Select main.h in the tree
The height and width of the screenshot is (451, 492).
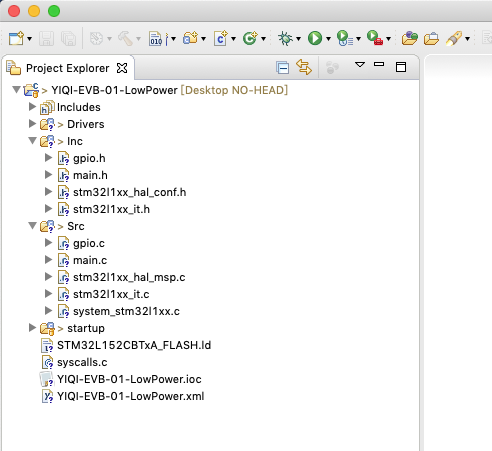tap(90, 175)
